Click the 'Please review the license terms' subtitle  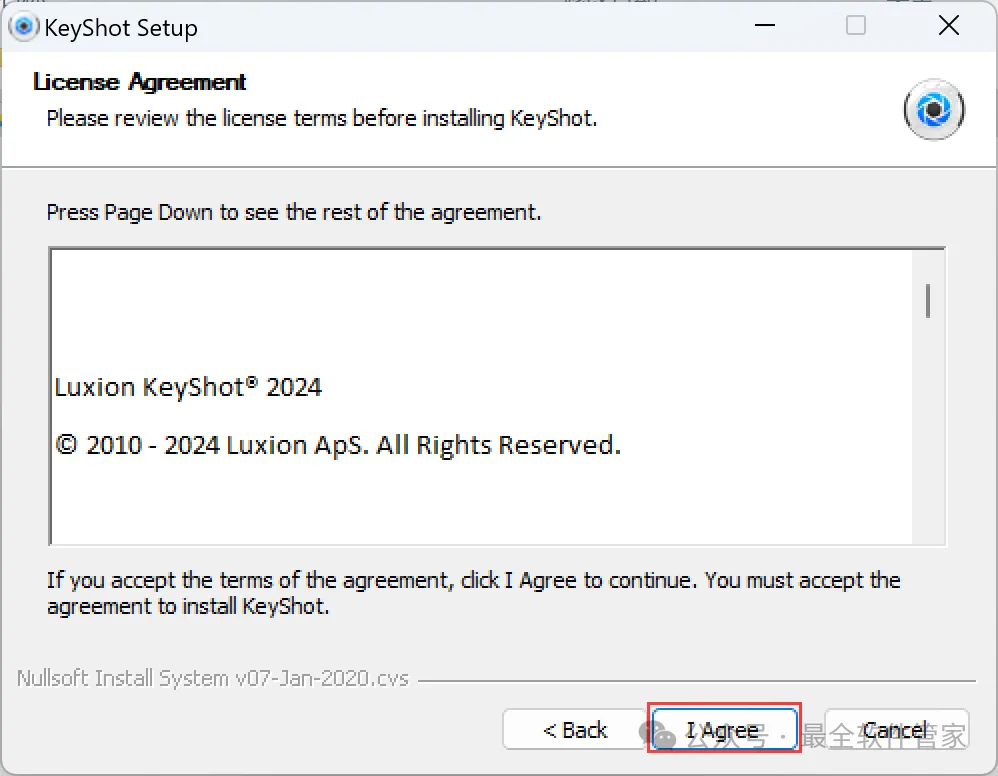coord(321,118)
